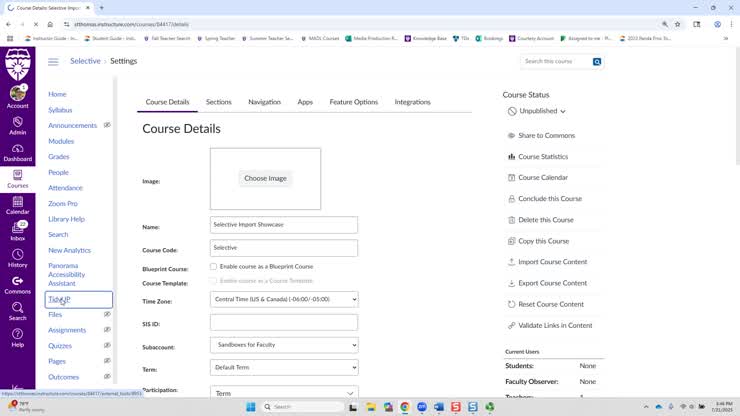Click the course Name input field
This screenshot has height=416, width=740.
click(284, 225)
